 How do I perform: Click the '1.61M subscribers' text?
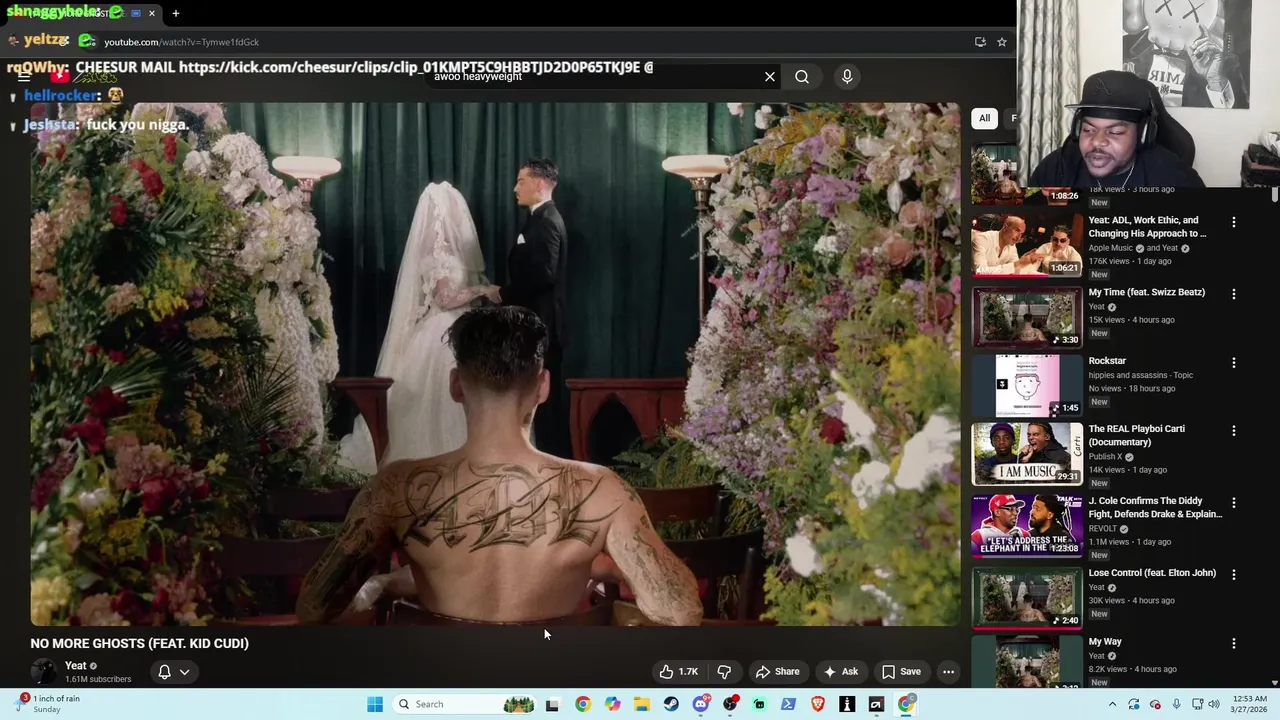tap(98, 679)
